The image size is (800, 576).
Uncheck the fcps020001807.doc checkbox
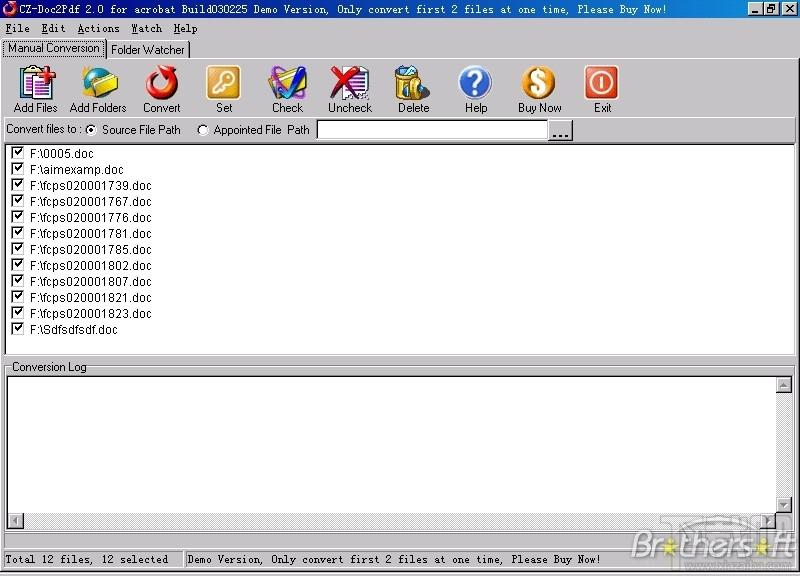(17, 281)
